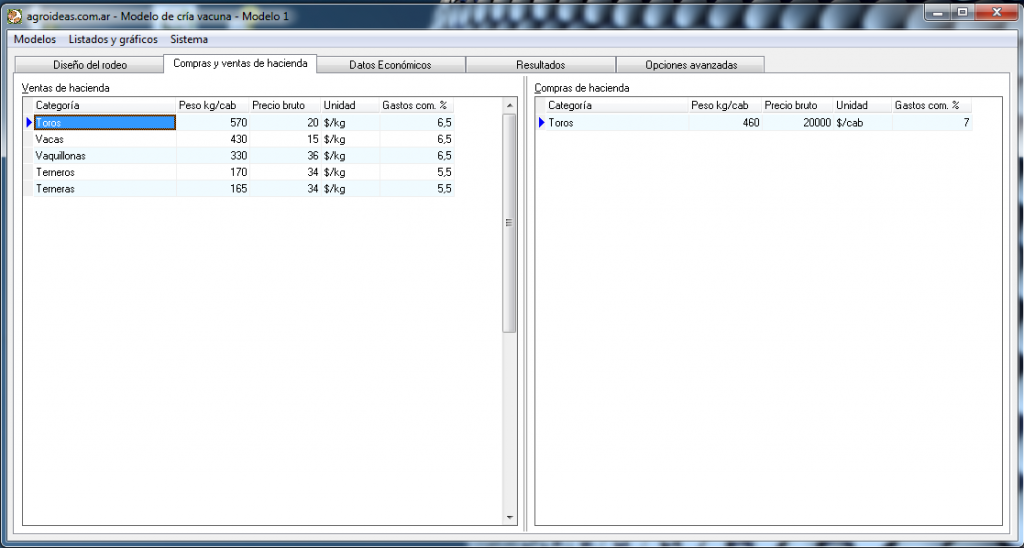Click the Peso kg/cab header in Compras

[725, 105]
